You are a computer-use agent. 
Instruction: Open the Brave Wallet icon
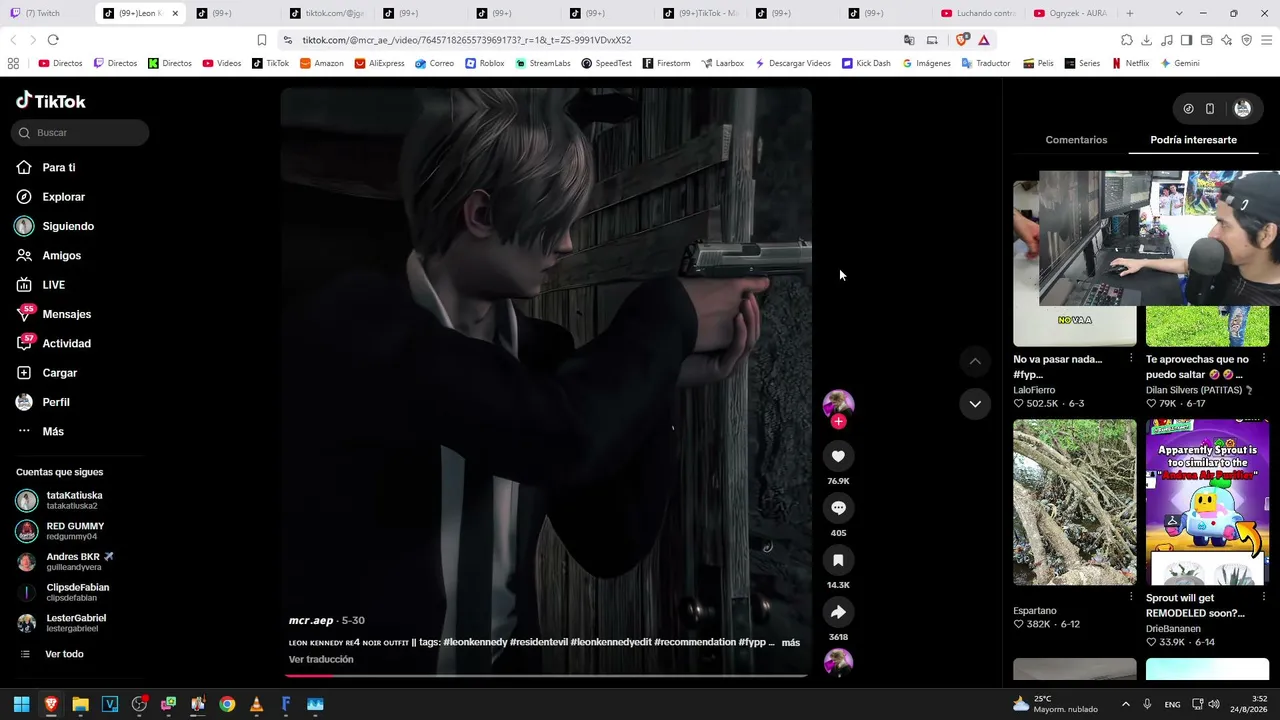pos(1207,40)
